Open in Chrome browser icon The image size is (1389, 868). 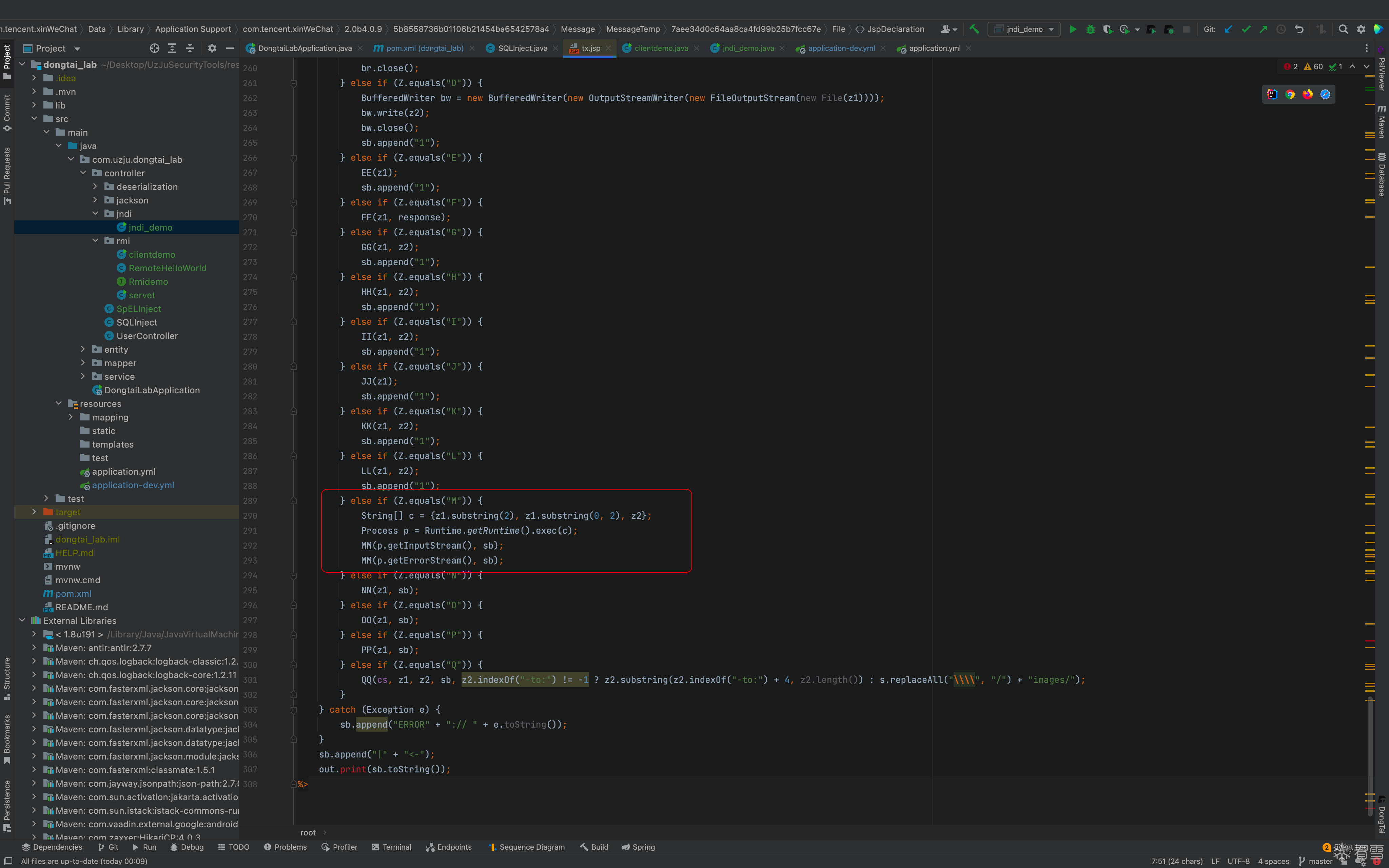click(1290, 94)
